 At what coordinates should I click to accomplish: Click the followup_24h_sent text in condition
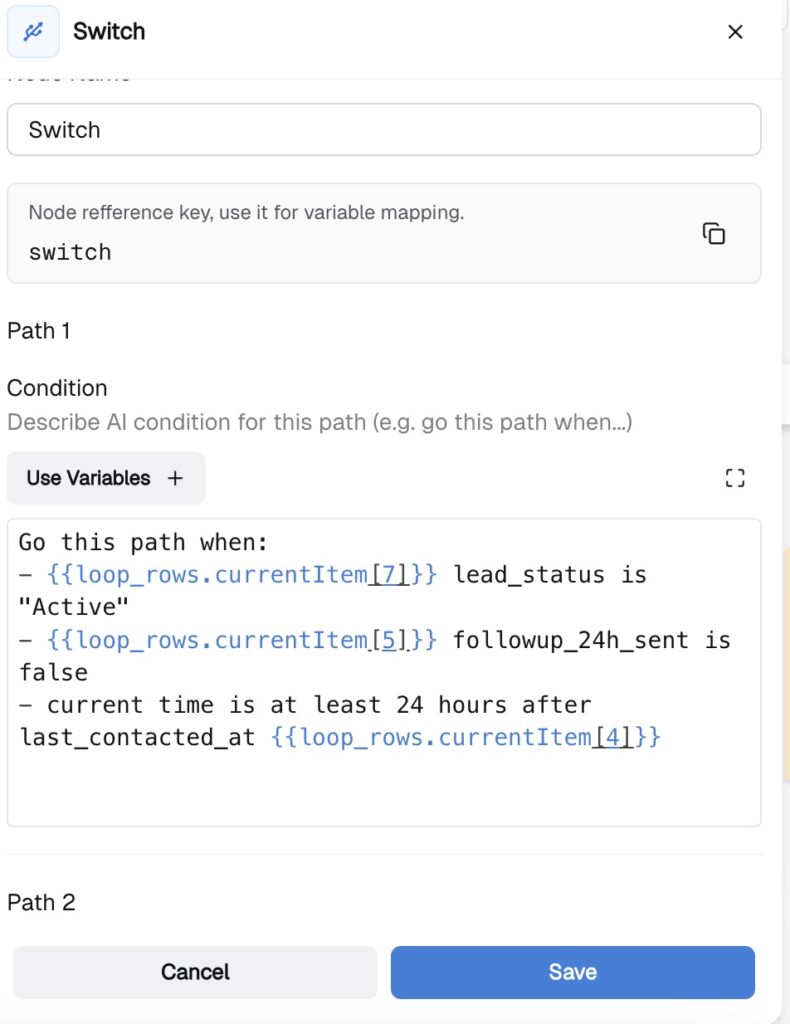coord(570,640)
